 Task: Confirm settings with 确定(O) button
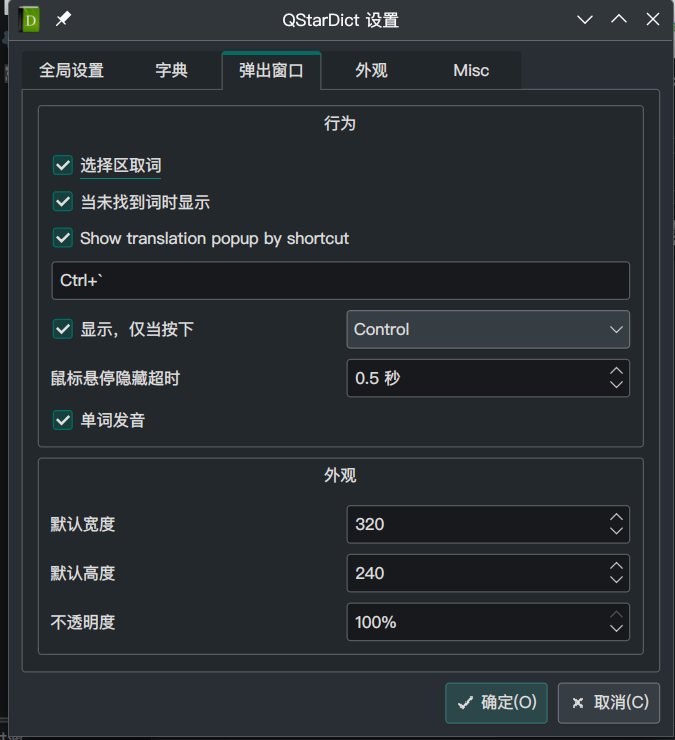tap(496, 702)
